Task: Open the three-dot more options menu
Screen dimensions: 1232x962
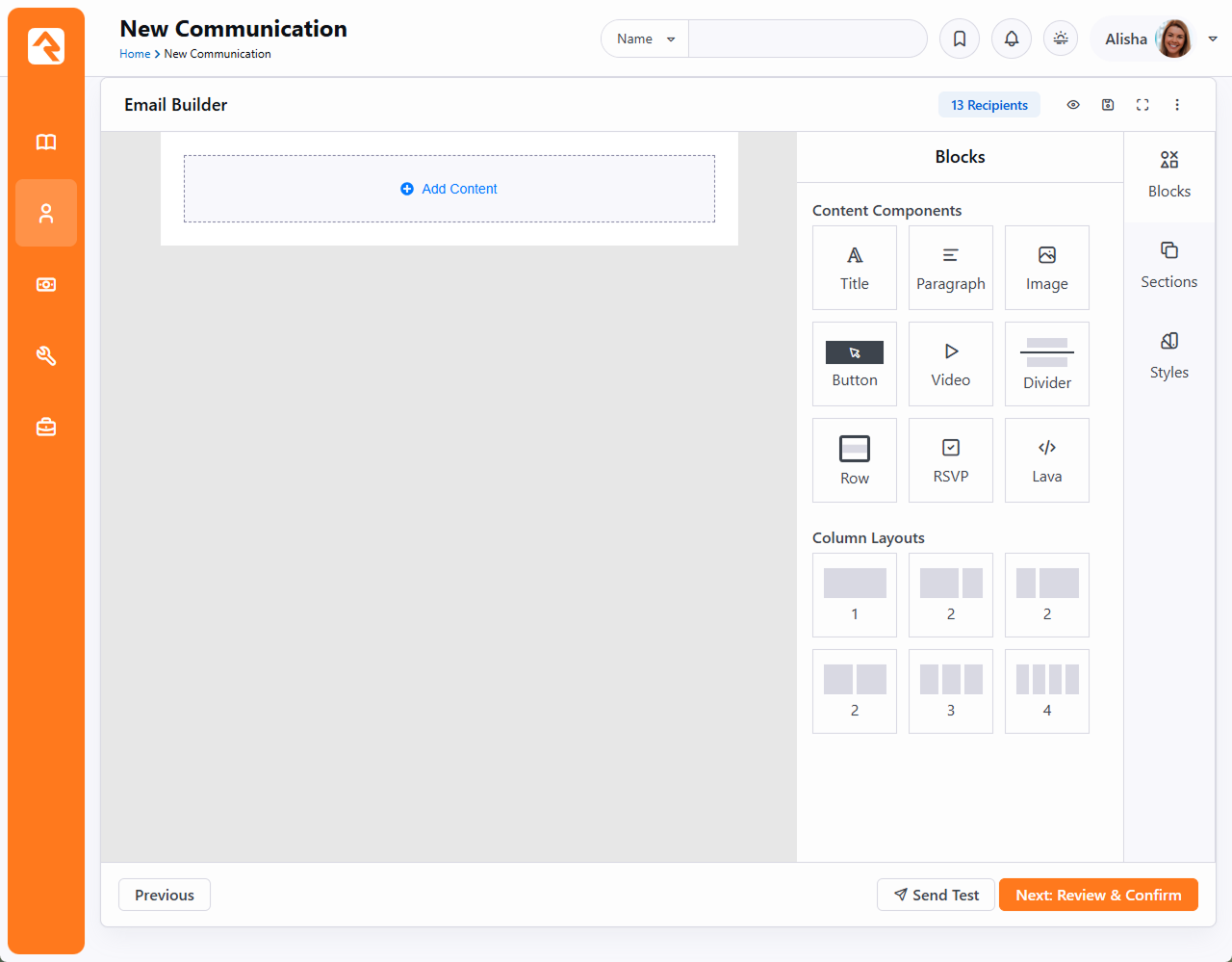Action: click(x=1177, y=105)
